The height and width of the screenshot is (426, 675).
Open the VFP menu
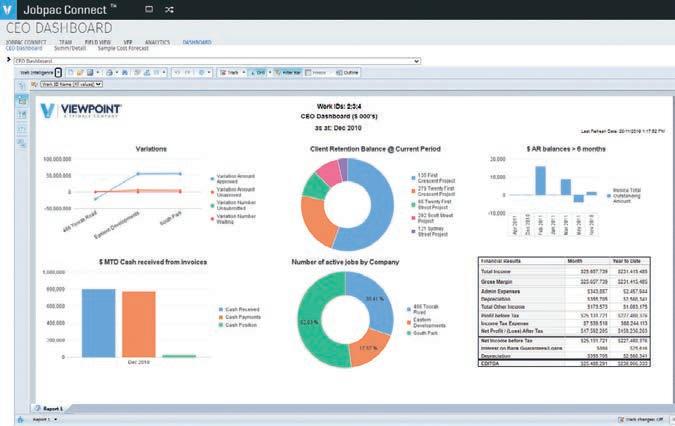coord(128,42)
